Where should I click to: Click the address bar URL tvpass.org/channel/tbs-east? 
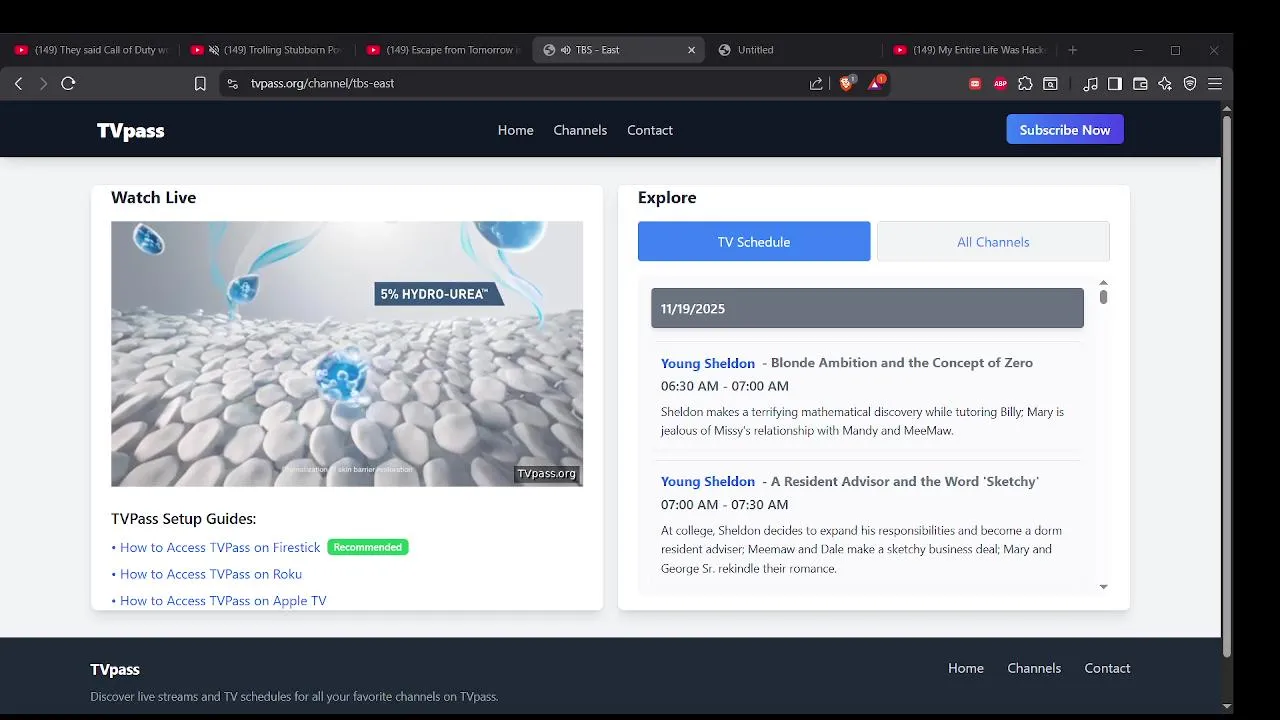pos(322,84)
